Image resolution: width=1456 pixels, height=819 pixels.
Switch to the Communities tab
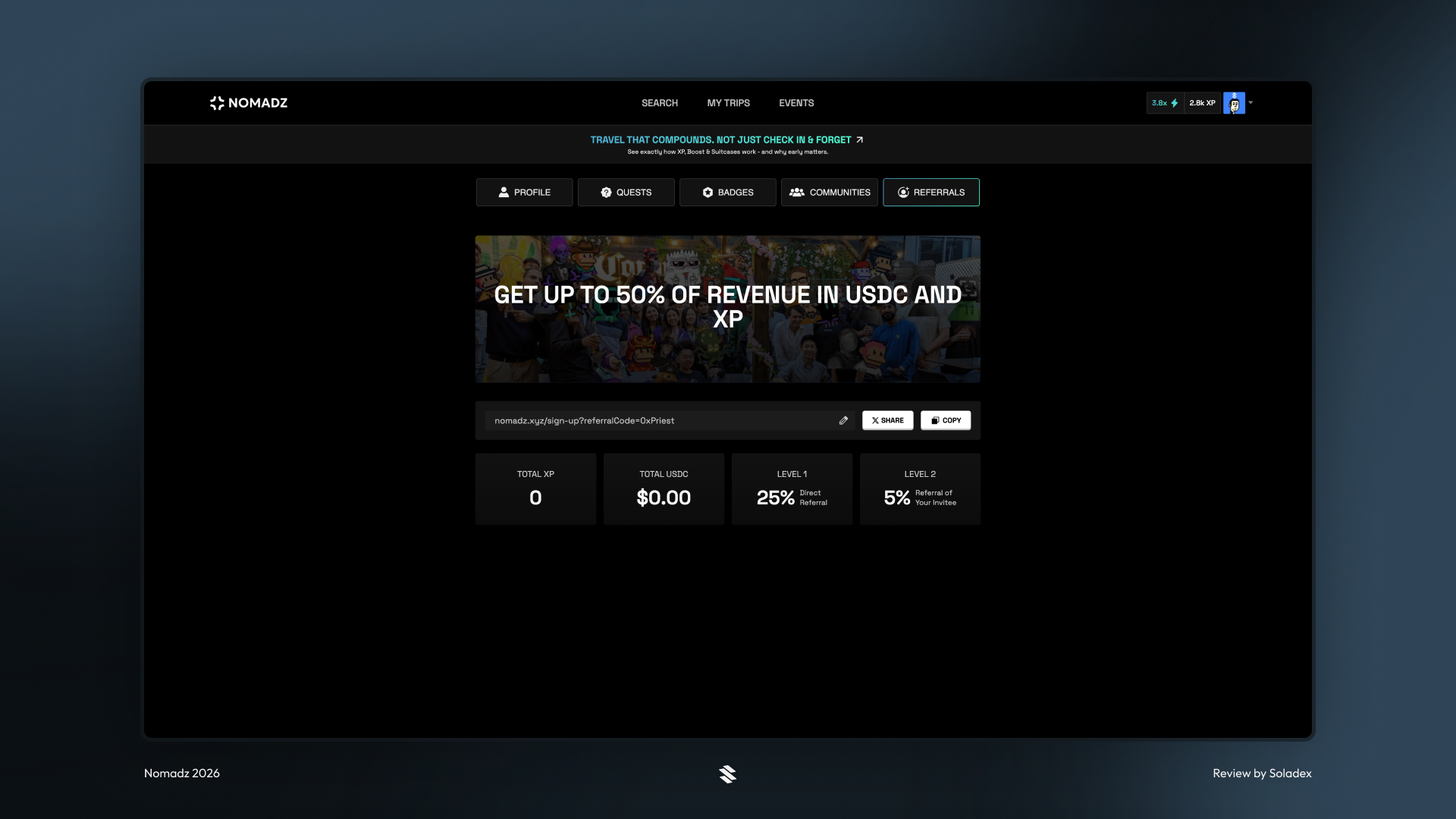coord(829,193)
